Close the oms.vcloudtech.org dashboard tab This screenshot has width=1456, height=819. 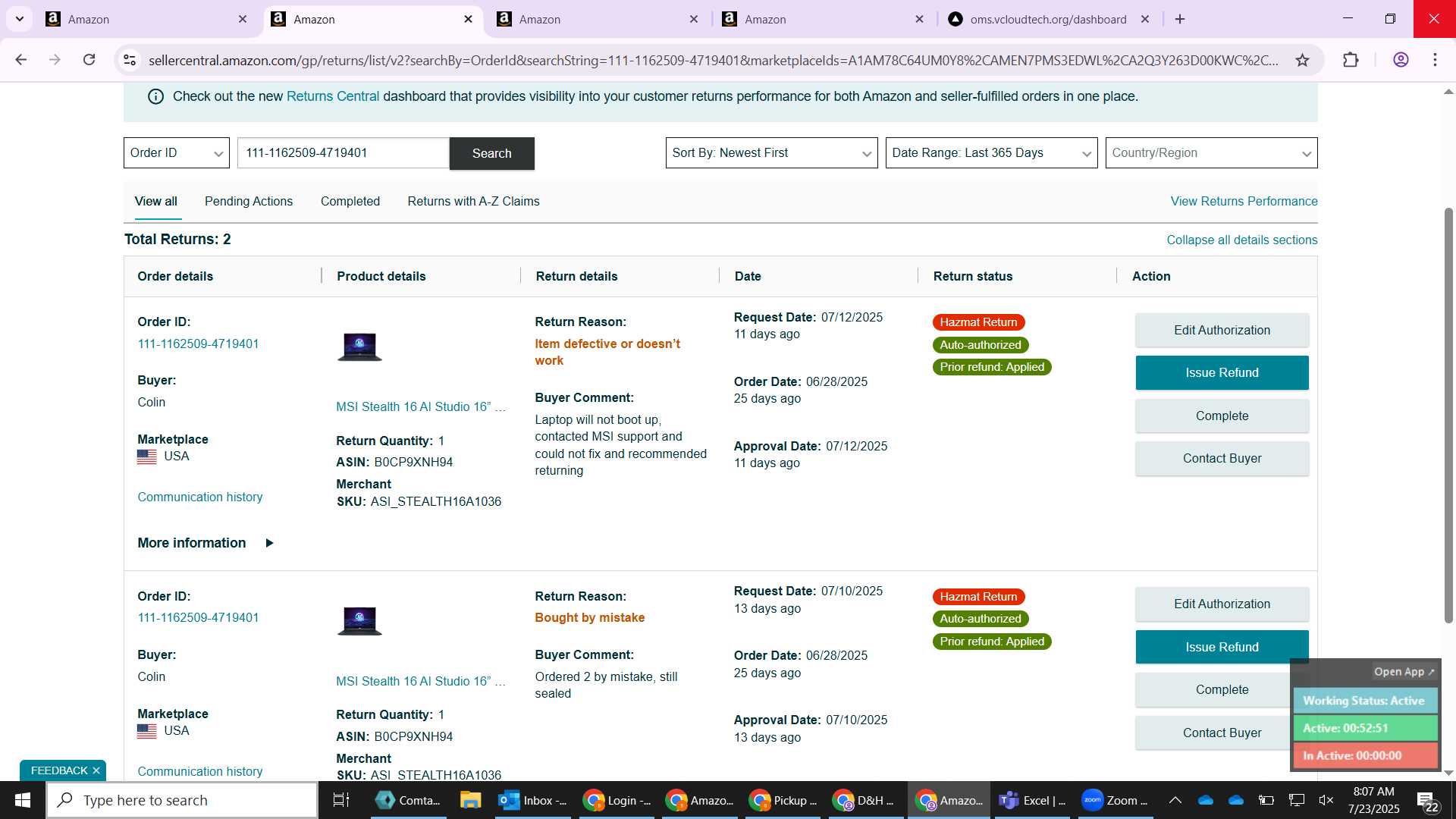(x=1145, y=19)
